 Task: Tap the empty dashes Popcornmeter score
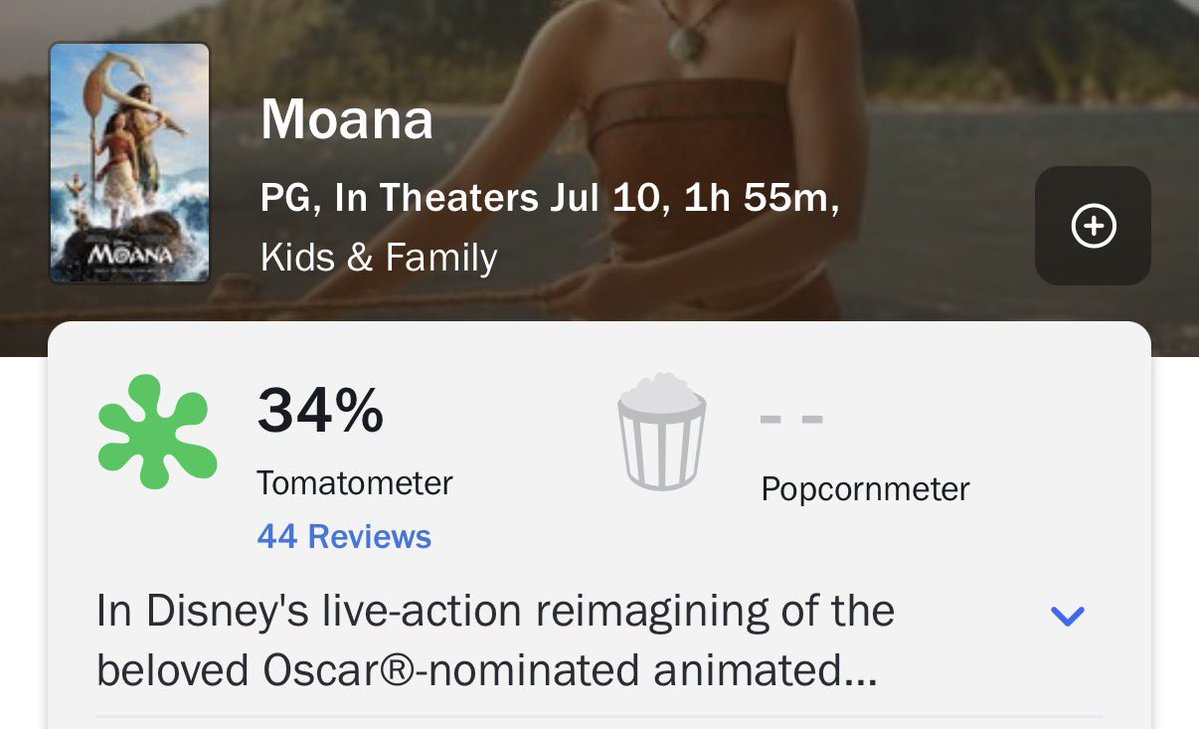pyautogui.click(x=791, y=419)
